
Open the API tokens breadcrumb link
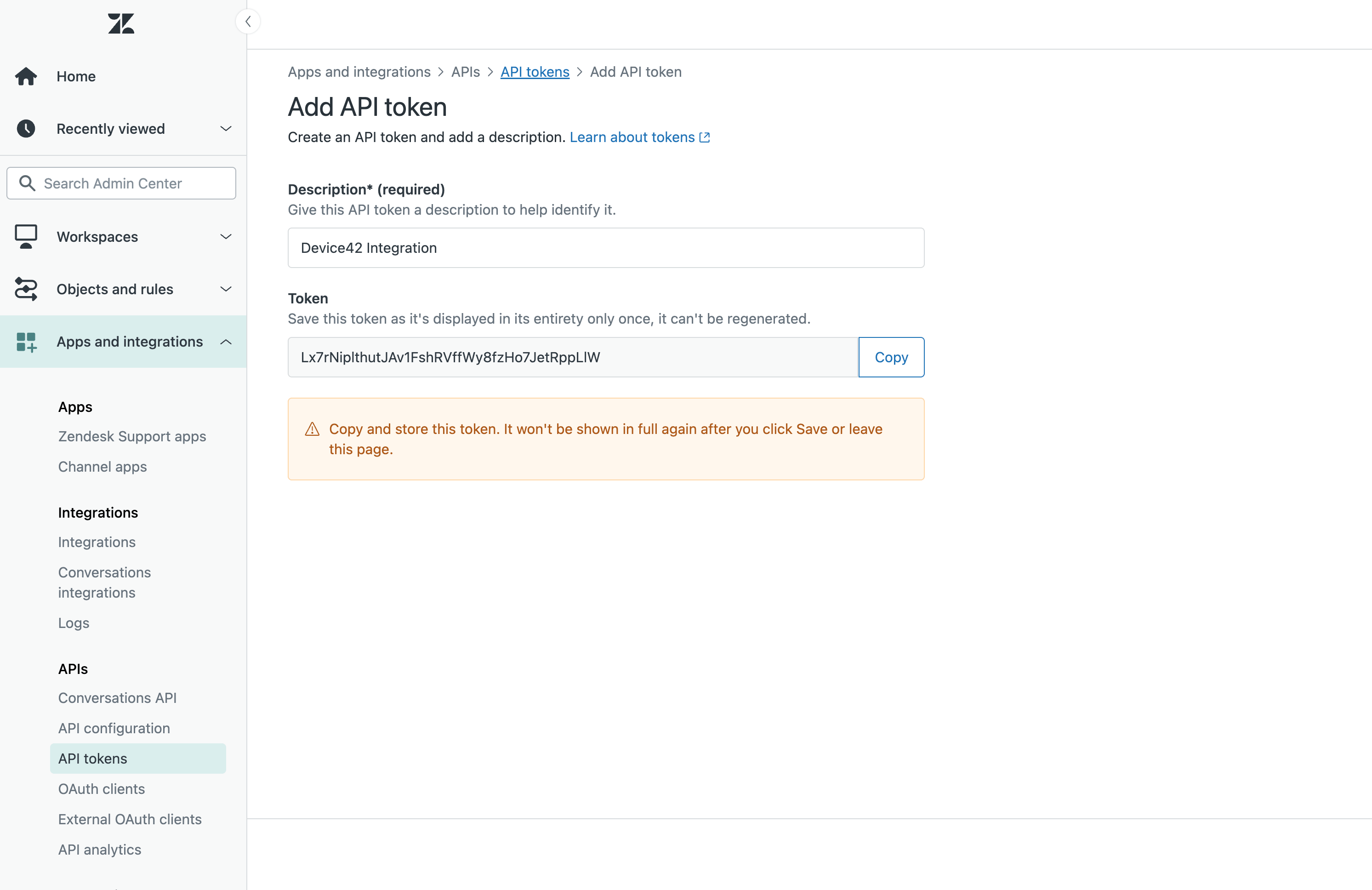pyautogui.click(x=535, y=71)
